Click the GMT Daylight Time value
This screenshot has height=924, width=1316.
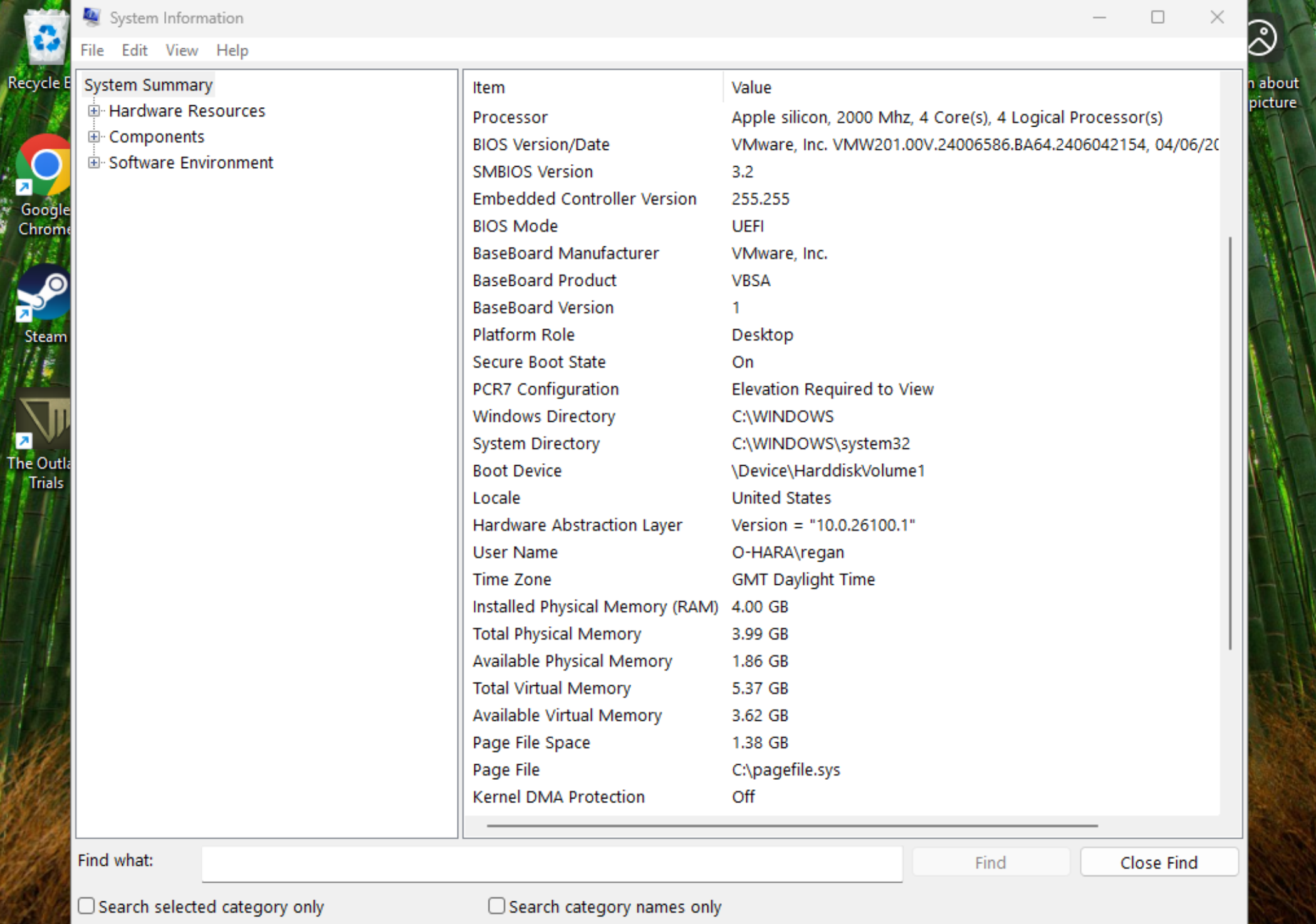tap(803, 579)
